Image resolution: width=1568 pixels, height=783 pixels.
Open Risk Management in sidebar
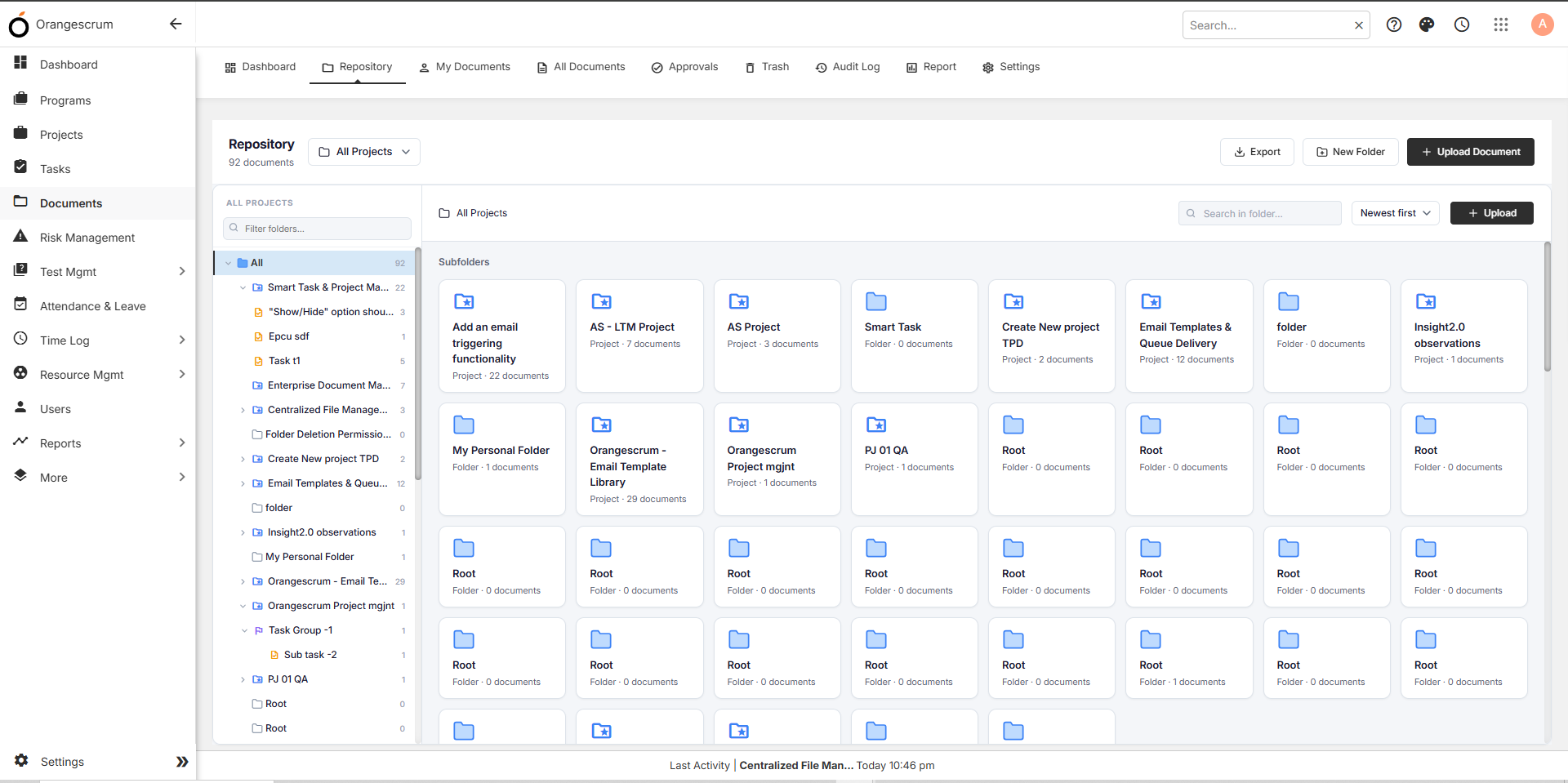pos(98,238)
